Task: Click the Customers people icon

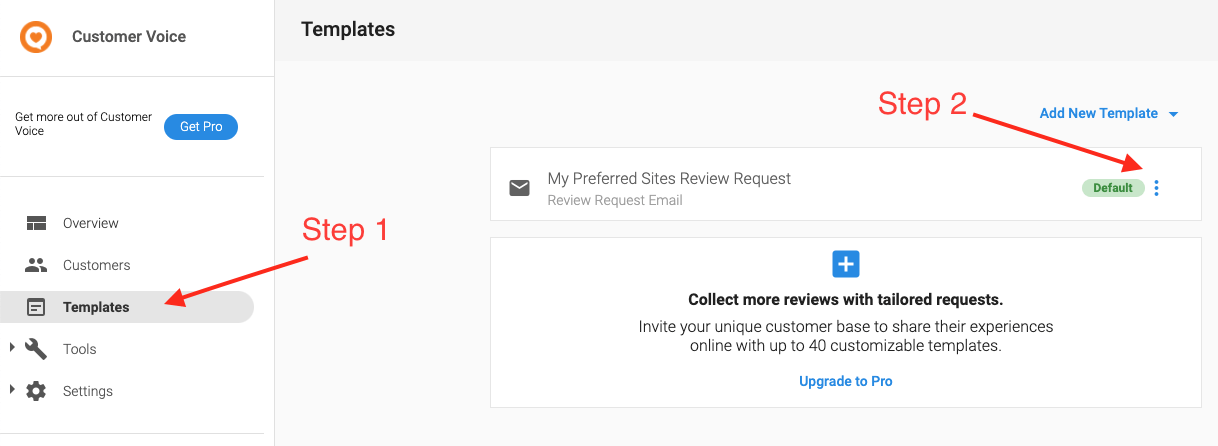Action: coord(36,265)
